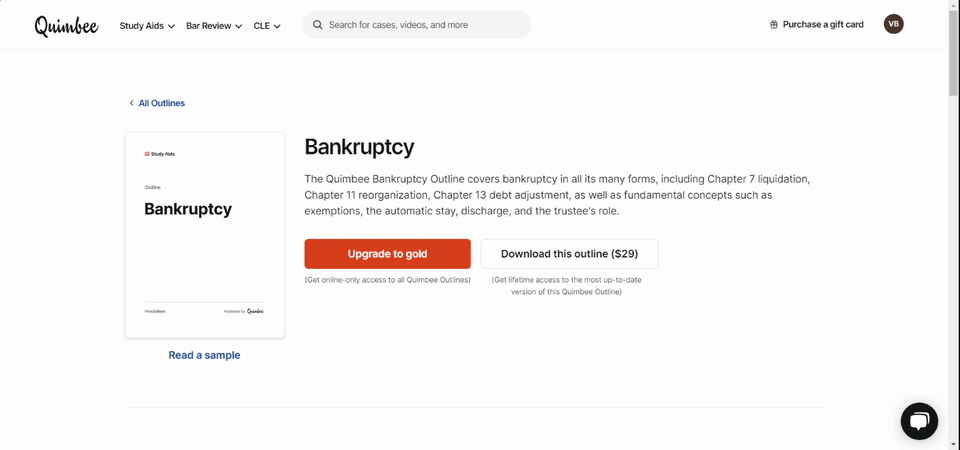This screenshot has height=450, width=960.
Task: Click the Bankruptcy outline cover thumbnail
Action: tap(204, 234)
